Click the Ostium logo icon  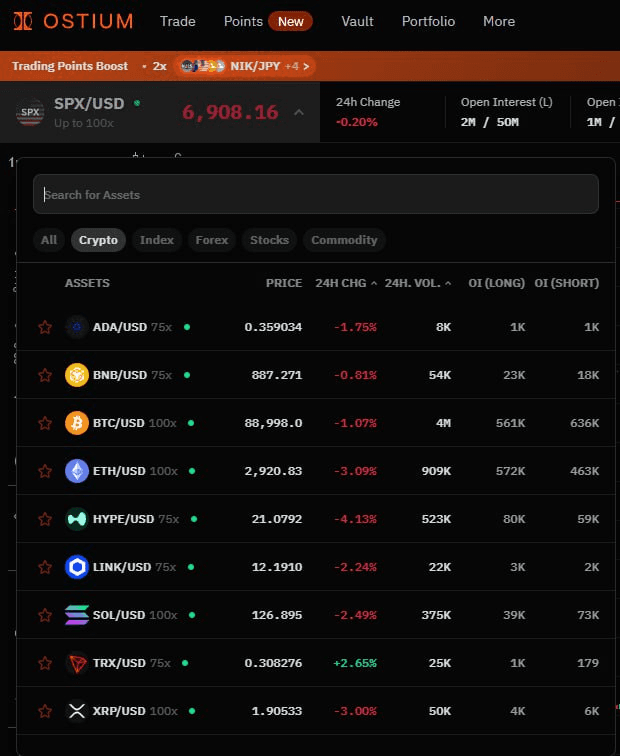point(22,21)
